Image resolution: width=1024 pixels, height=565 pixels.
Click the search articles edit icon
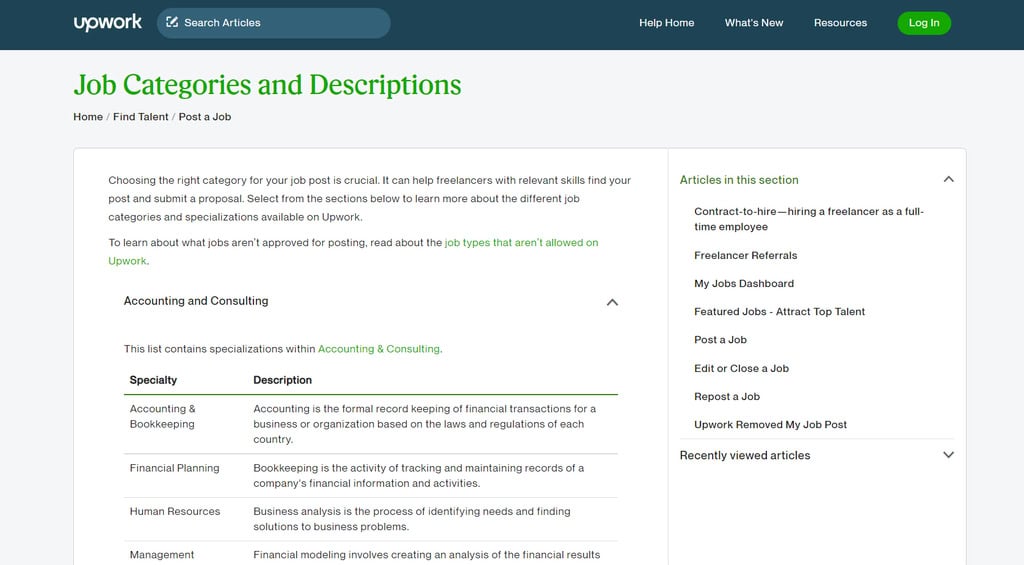[172, 22]
